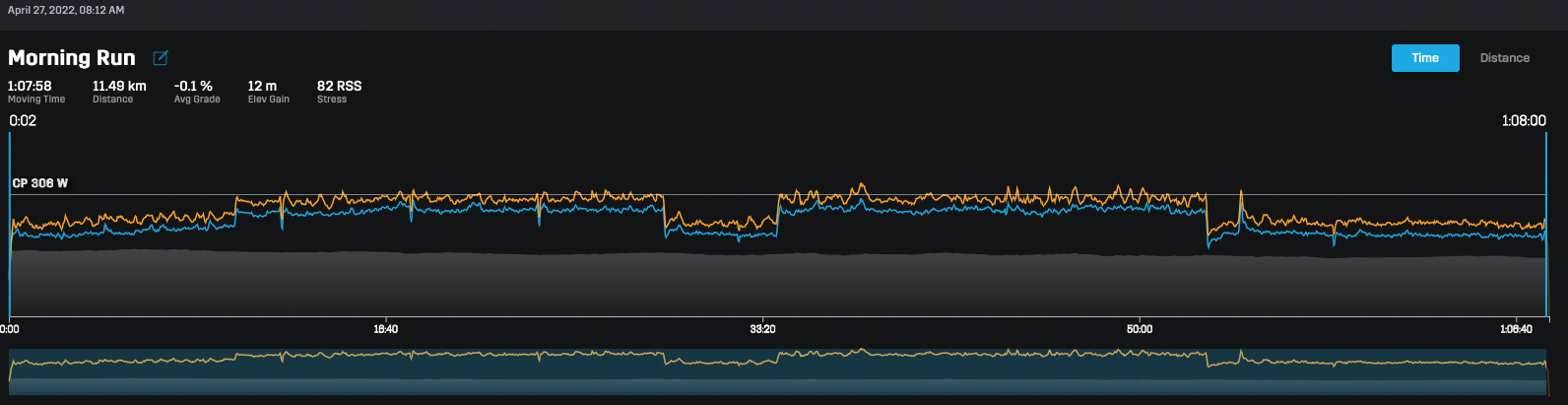This screenshot has height=405, width=1568.
Task: Click the Morning Run activity title
Action: (x=72, y=58)
